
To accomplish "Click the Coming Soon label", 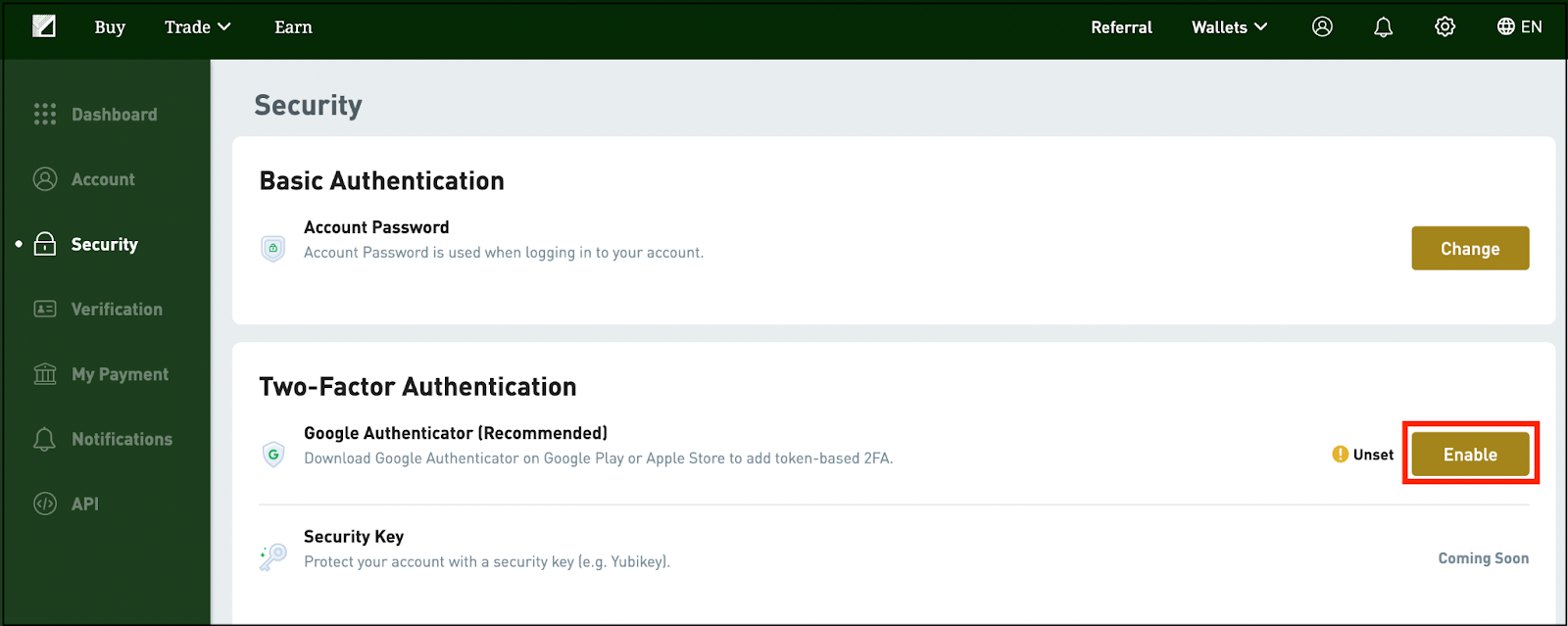I will 1484,558.
